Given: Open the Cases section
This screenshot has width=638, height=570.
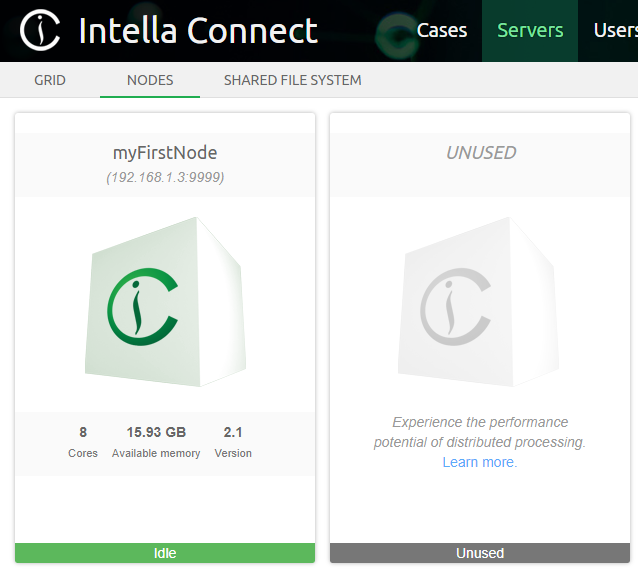Looking at the screenshot, I should (441, 30).
